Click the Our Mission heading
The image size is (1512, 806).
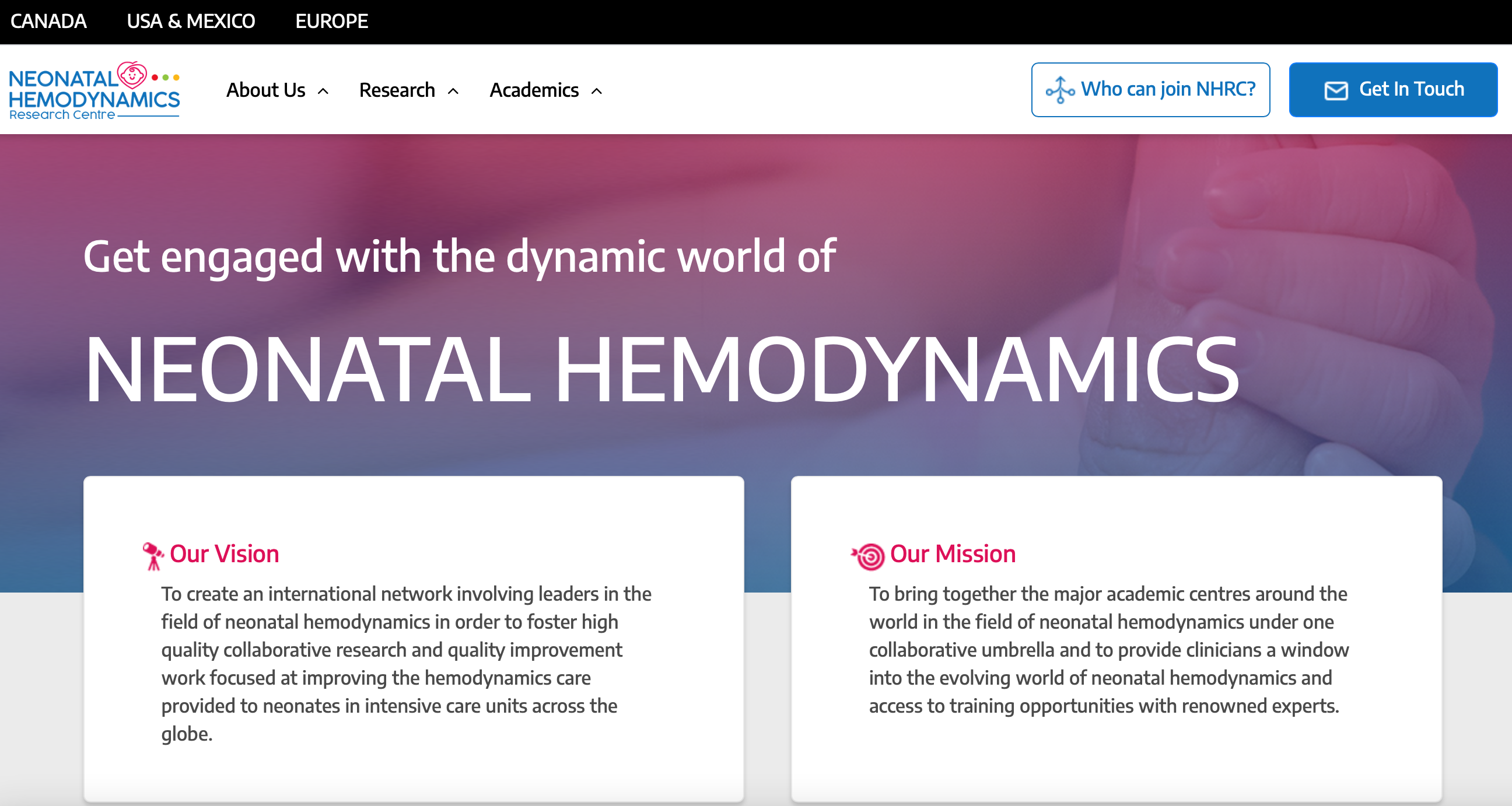tap(953, 553)
